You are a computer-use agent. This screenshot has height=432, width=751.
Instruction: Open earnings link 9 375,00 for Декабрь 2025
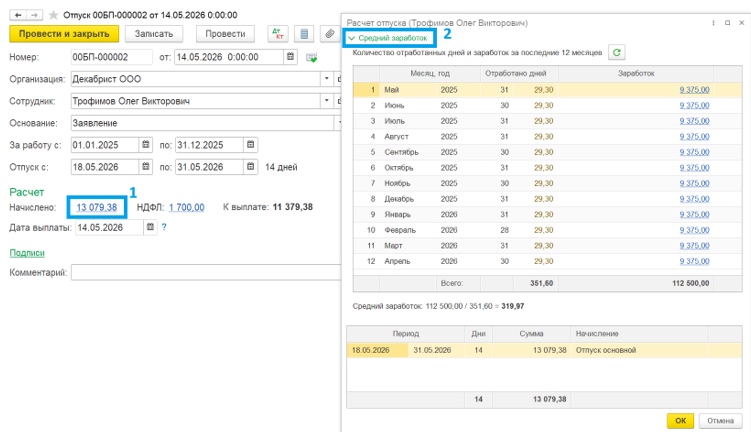pos(694,199)
